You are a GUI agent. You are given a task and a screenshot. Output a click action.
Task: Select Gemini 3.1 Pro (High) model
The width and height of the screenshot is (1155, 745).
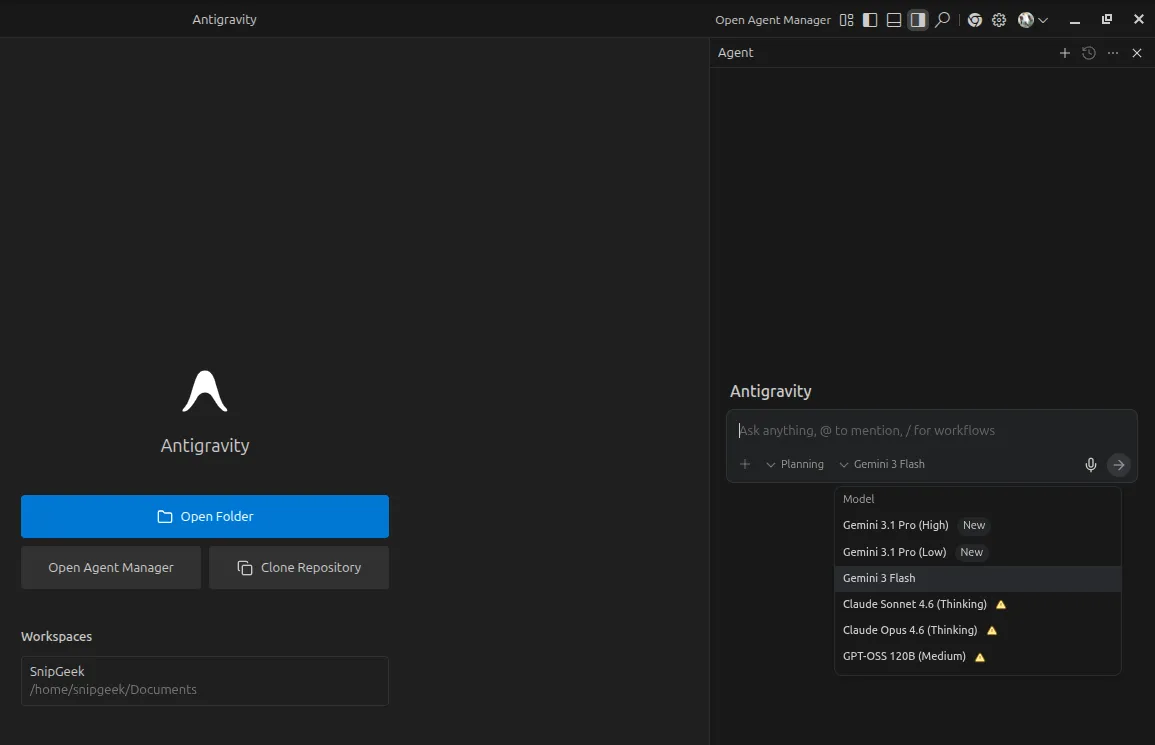click(977, 525)
